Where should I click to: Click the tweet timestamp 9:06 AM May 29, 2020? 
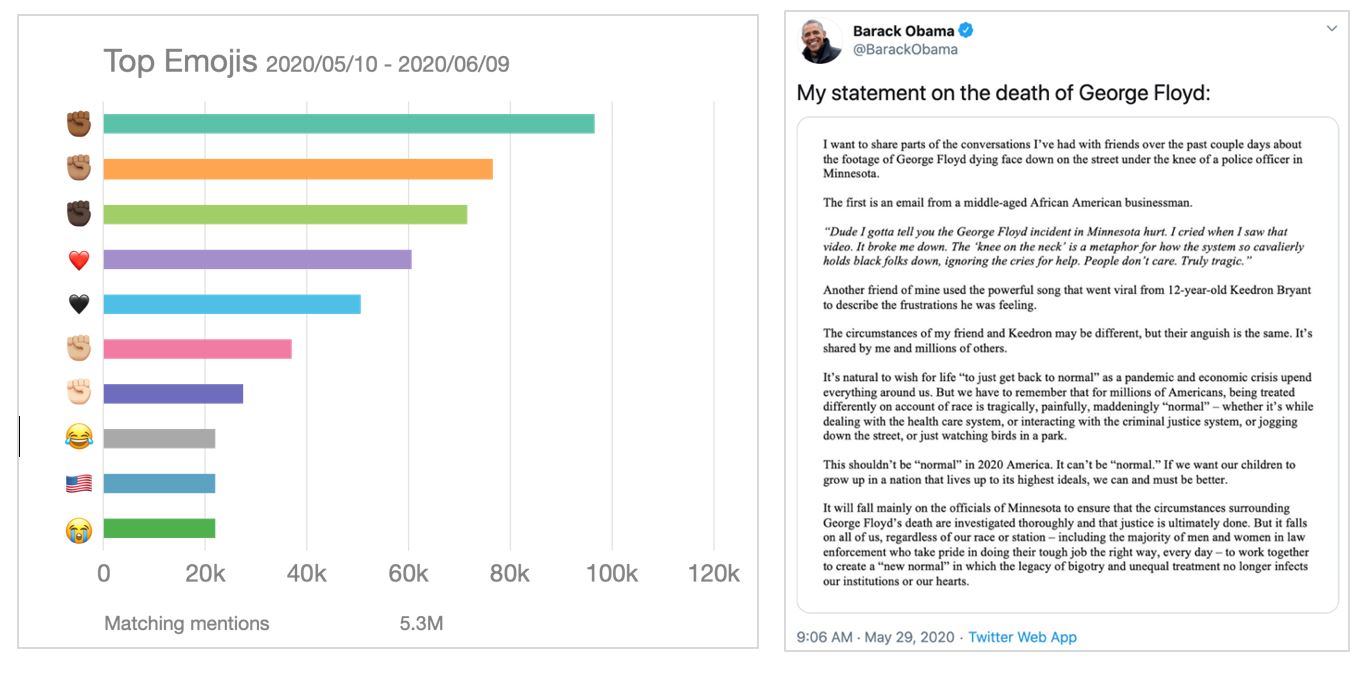876,636
